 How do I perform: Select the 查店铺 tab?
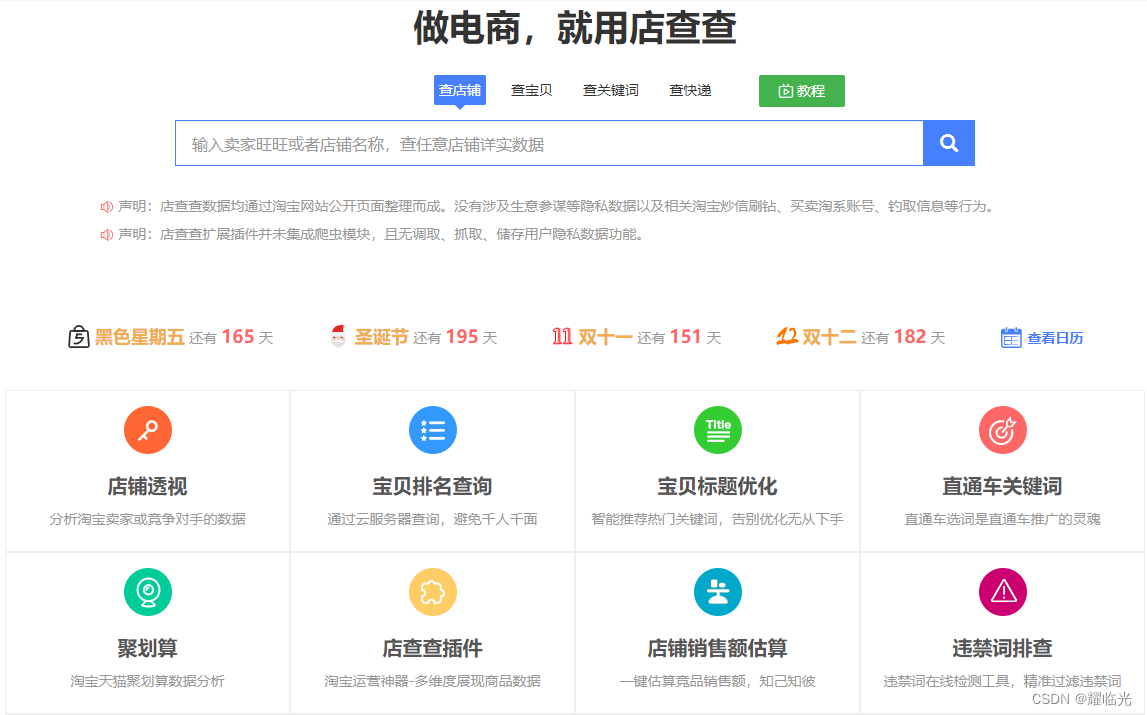459,90
